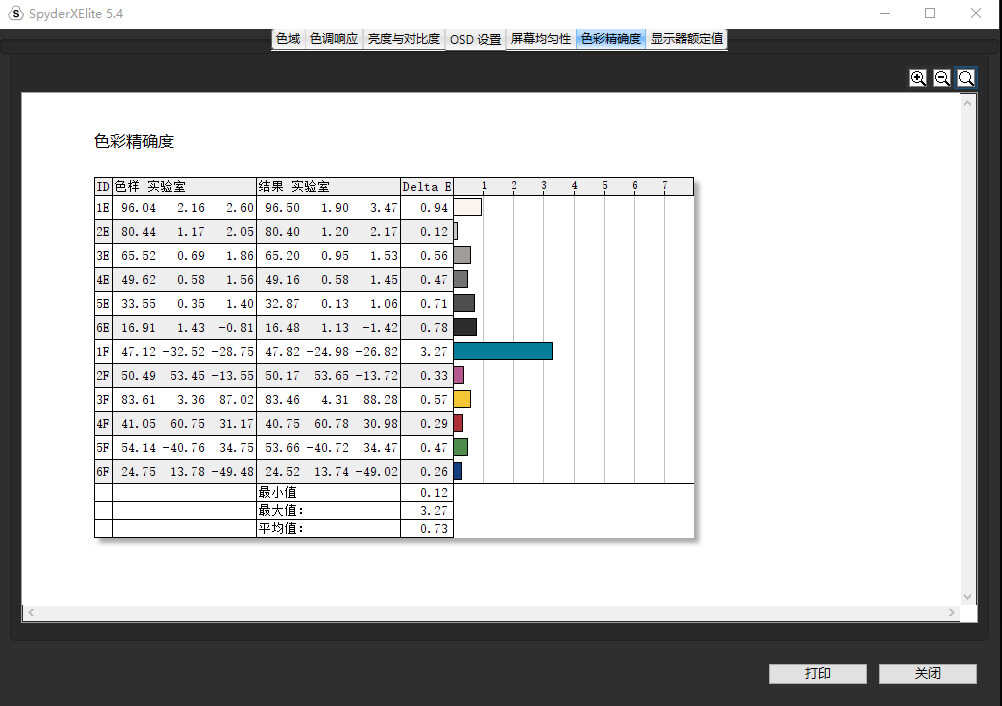Viewport: 1002px width, 706px height.
Task: Click the 最大值 label
Action: click(x=281, y=510)
